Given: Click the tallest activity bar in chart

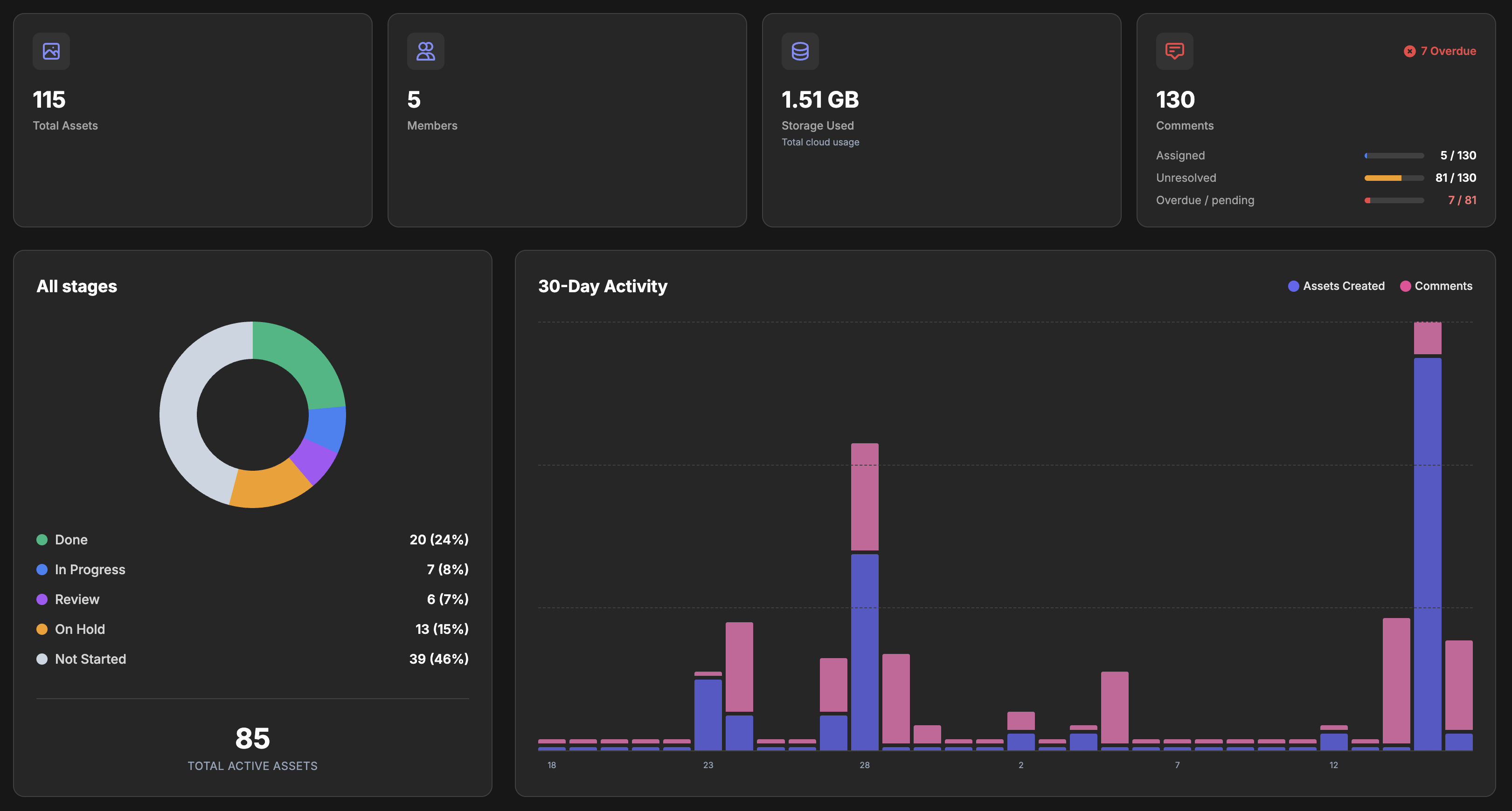Looking at the screenshot, I should [x=1427, y=551].
